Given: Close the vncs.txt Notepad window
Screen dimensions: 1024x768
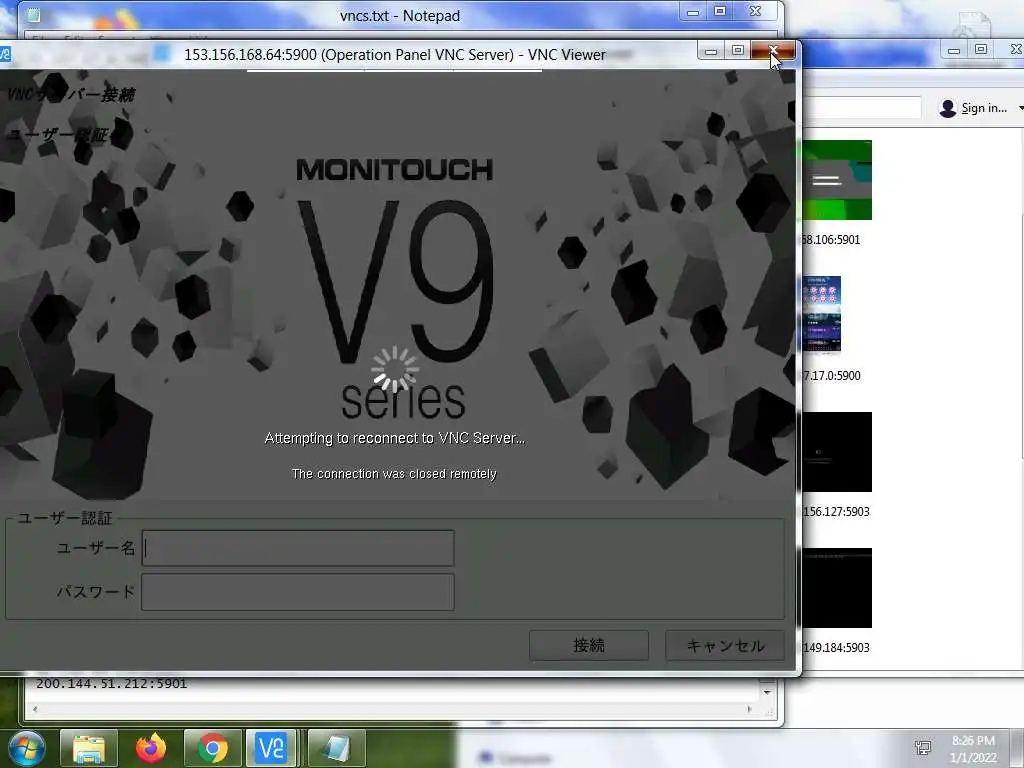Looking at the screenshot, I should coord(756,11).
